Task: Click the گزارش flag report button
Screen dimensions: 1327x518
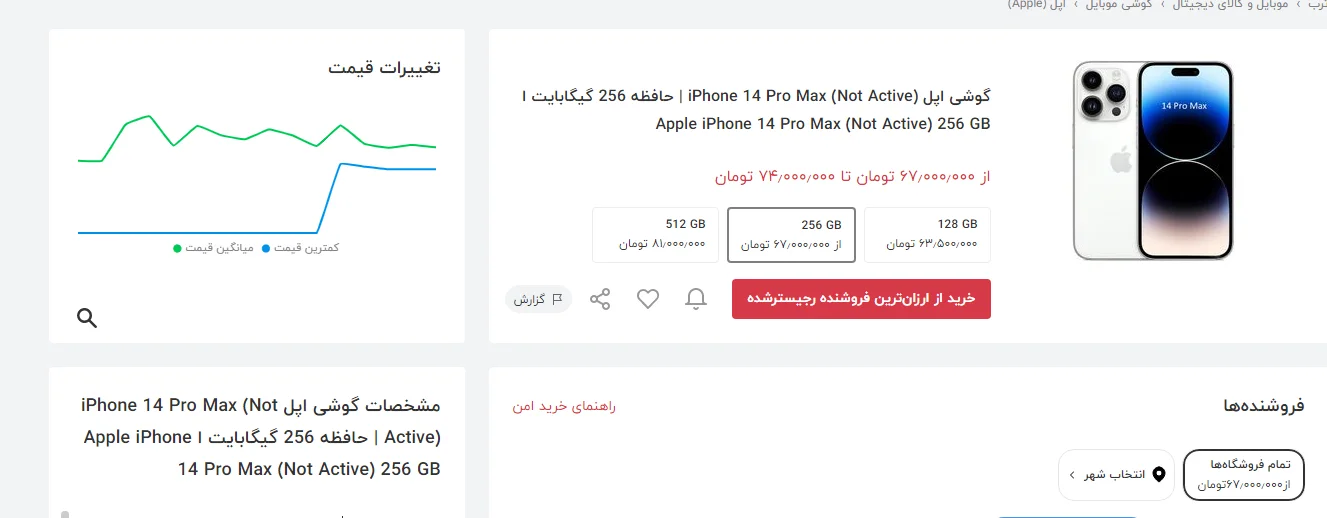Action: (539, 299)
